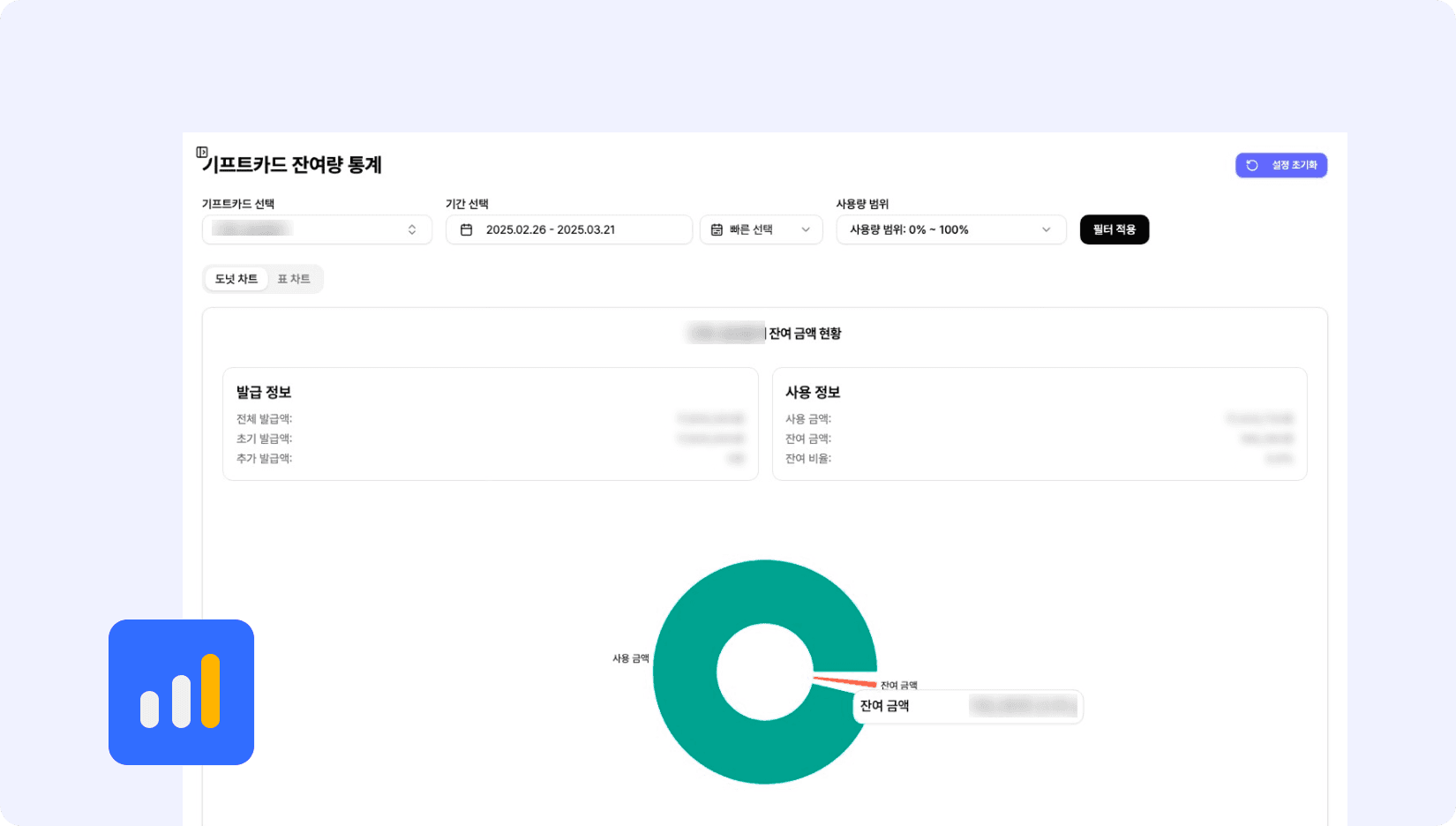
Task: Click the 필터 적용 button
Action: (x=1114, y=229)
